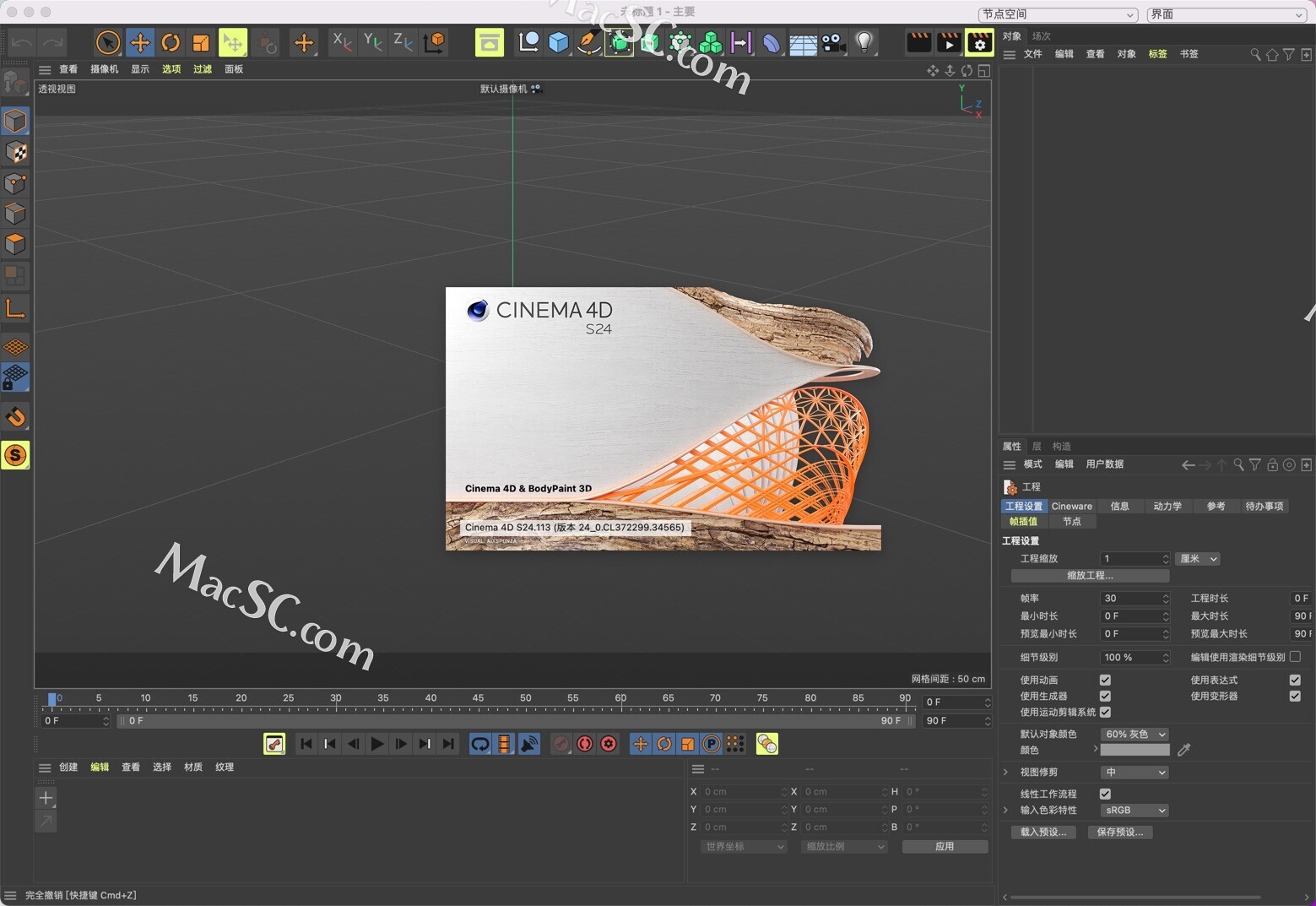
Task: Click the 应用 button in coordinates
Action: click(x=945, y=846)
